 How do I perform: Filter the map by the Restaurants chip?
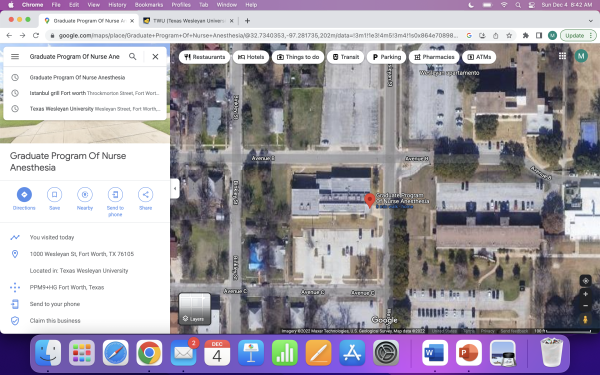[x=205, y=57]
